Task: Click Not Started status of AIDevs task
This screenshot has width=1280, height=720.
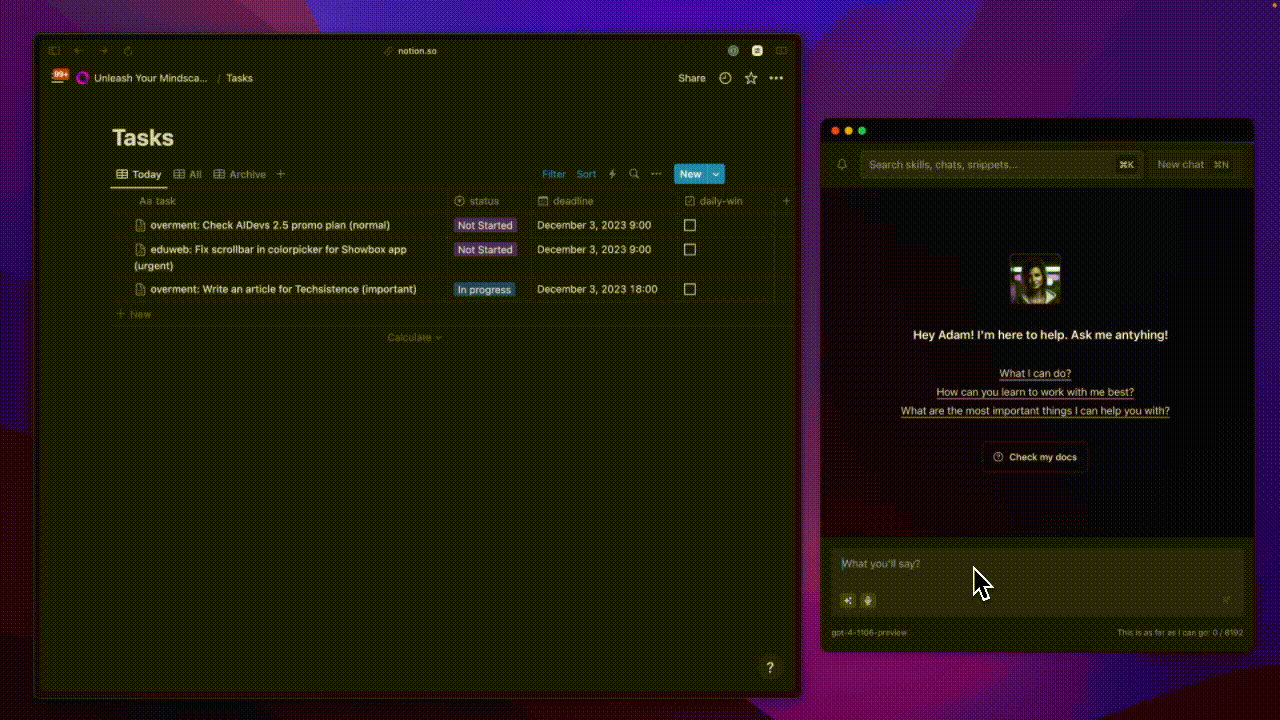Action: pos(485,225)
